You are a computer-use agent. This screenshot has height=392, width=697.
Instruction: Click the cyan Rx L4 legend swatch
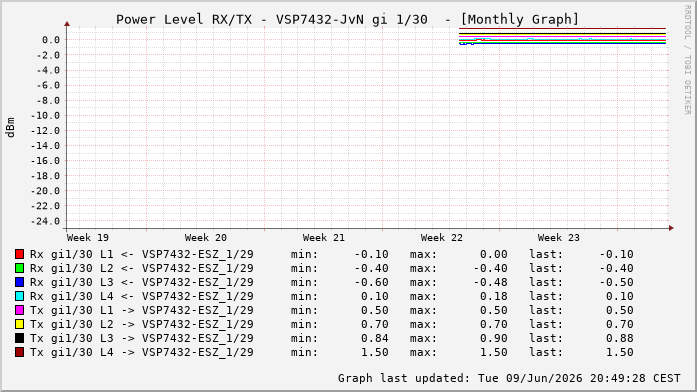coord(20,296)
